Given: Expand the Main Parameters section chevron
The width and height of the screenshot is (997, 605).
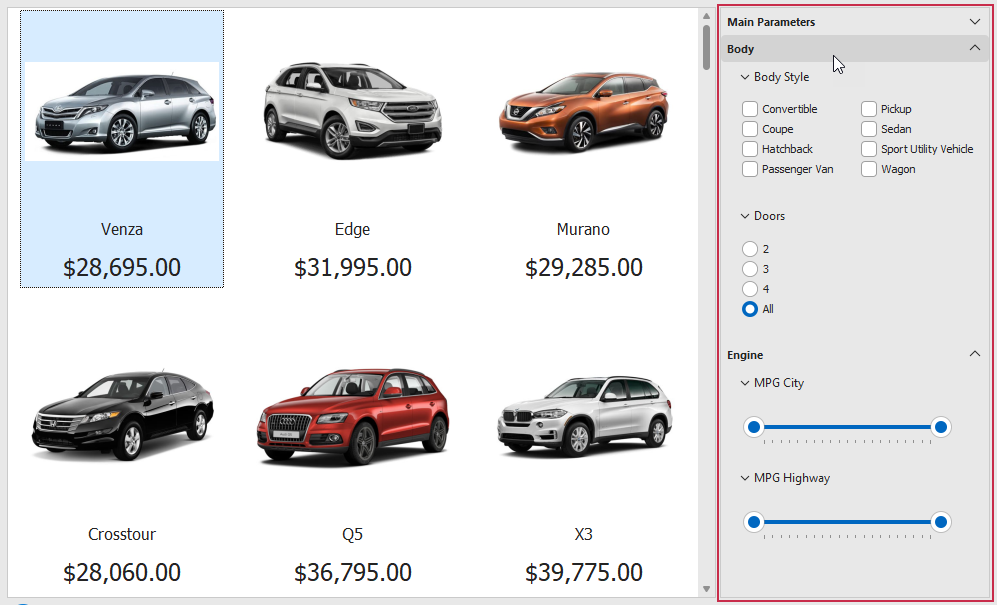Looking at the screenshot, I should pyautogui.click(x=975, y=22).
